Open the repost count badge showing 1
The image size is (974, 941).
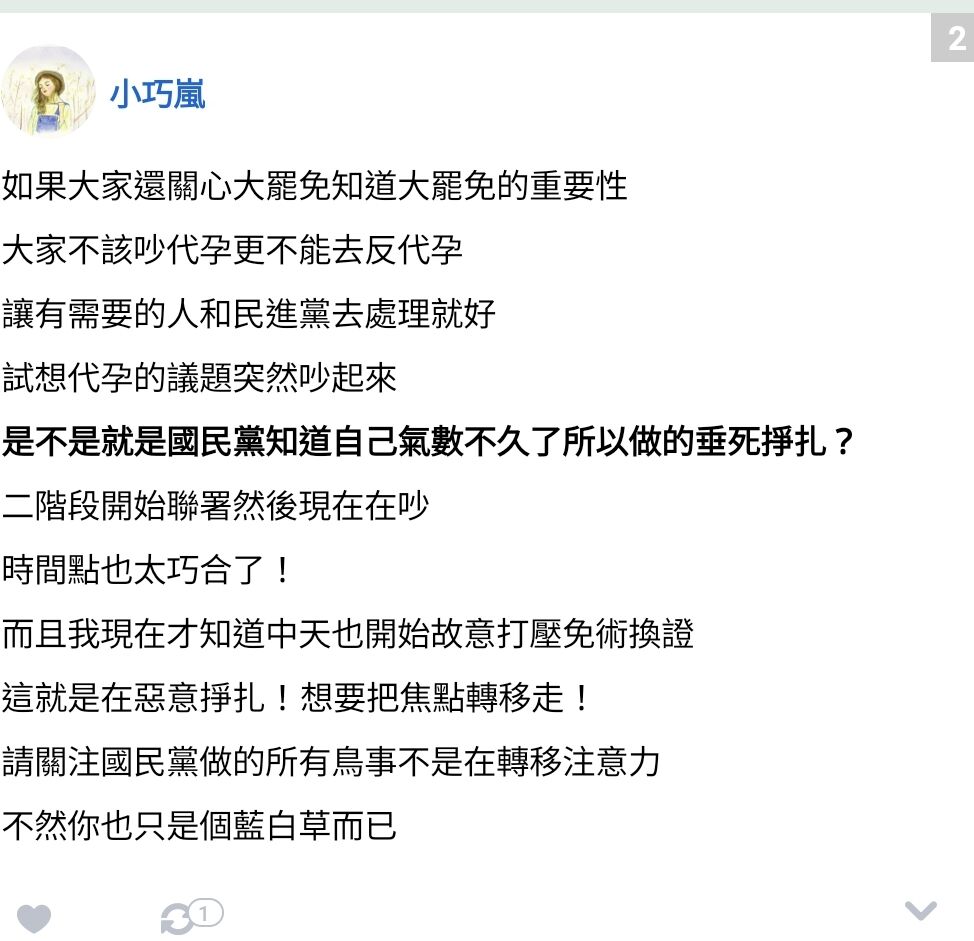pyautogui.click(x=206, y=912)
